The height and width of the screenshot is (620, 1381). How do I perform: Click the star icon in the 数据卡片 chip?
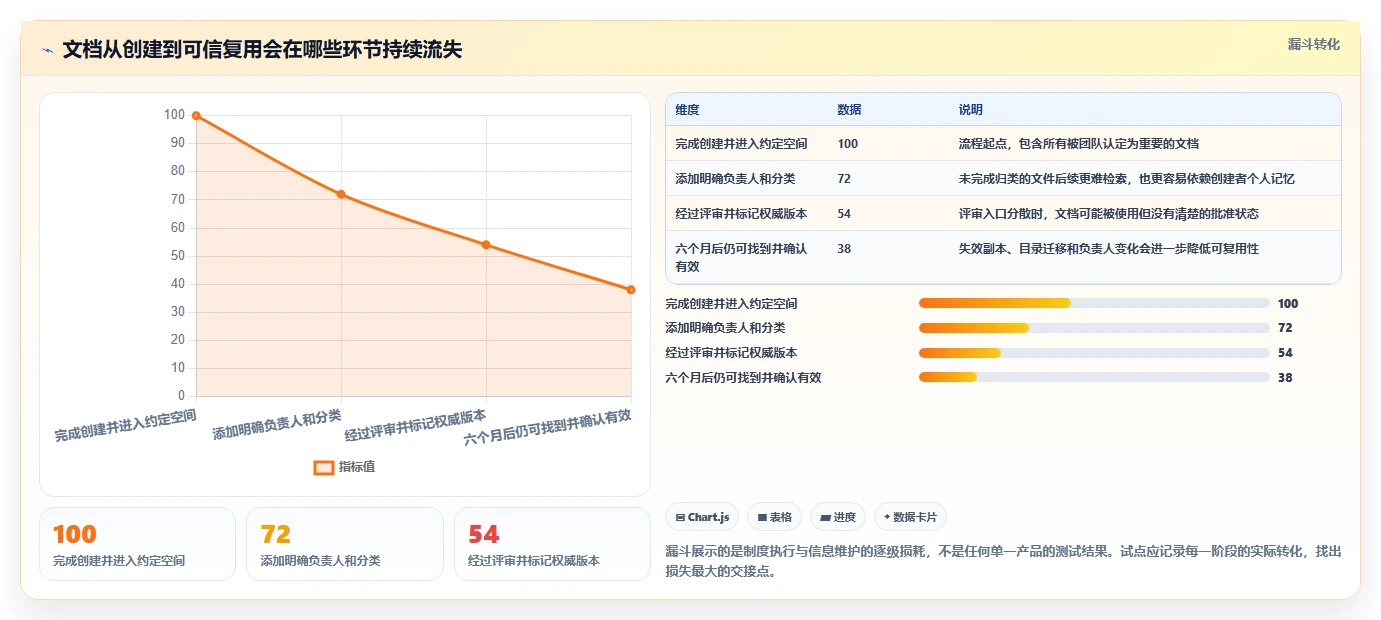(887, 517)
